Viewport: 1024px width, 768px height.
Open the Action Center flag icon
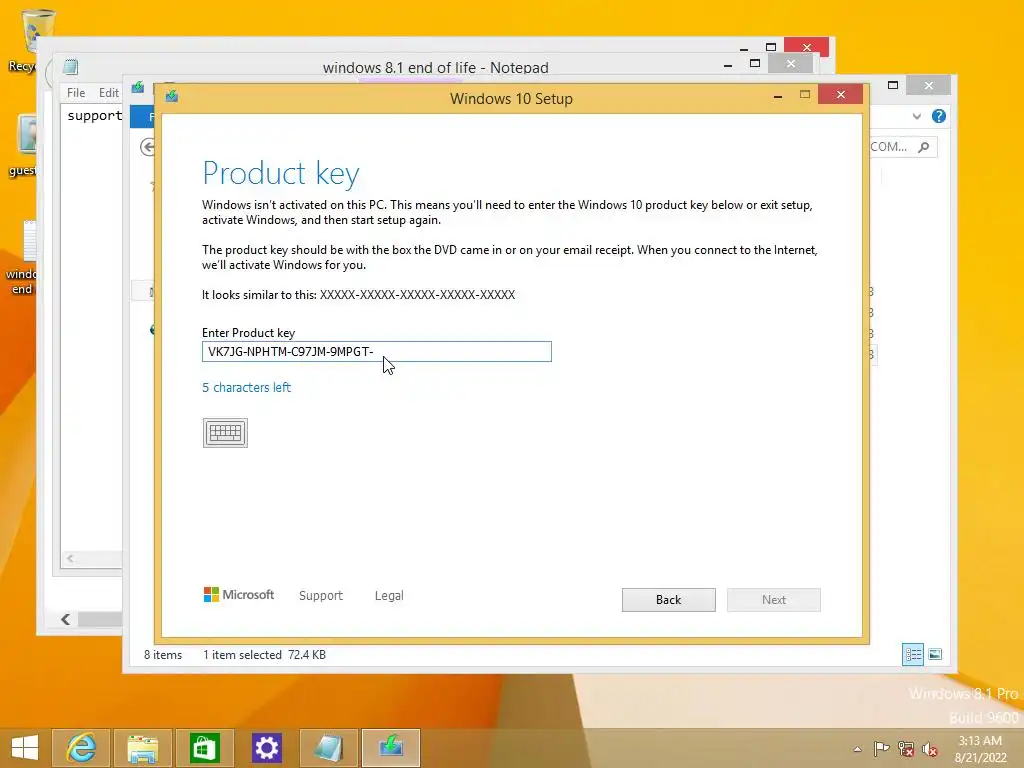point(881,748)
